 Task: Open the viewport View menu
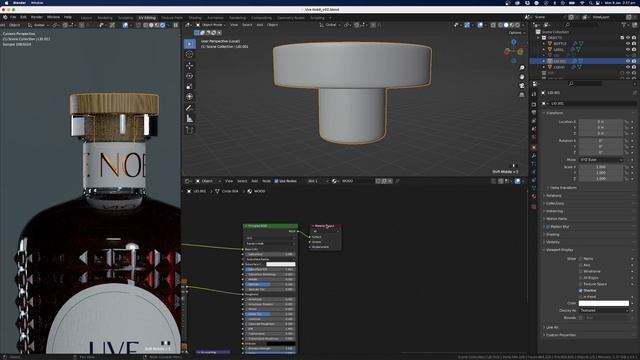(234, 25)
